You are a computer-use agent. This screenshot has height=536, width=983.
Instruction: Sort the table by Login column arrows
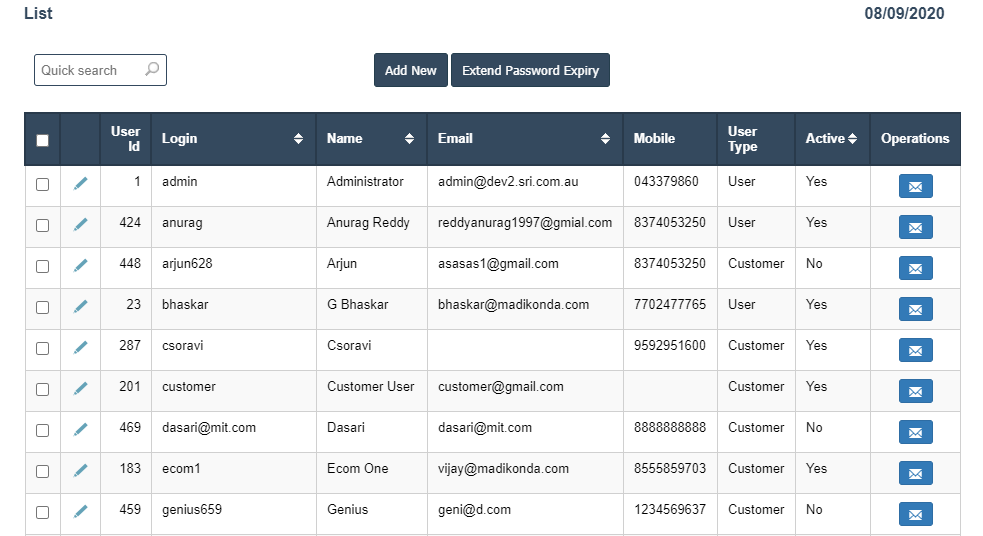tap(298, 139)
